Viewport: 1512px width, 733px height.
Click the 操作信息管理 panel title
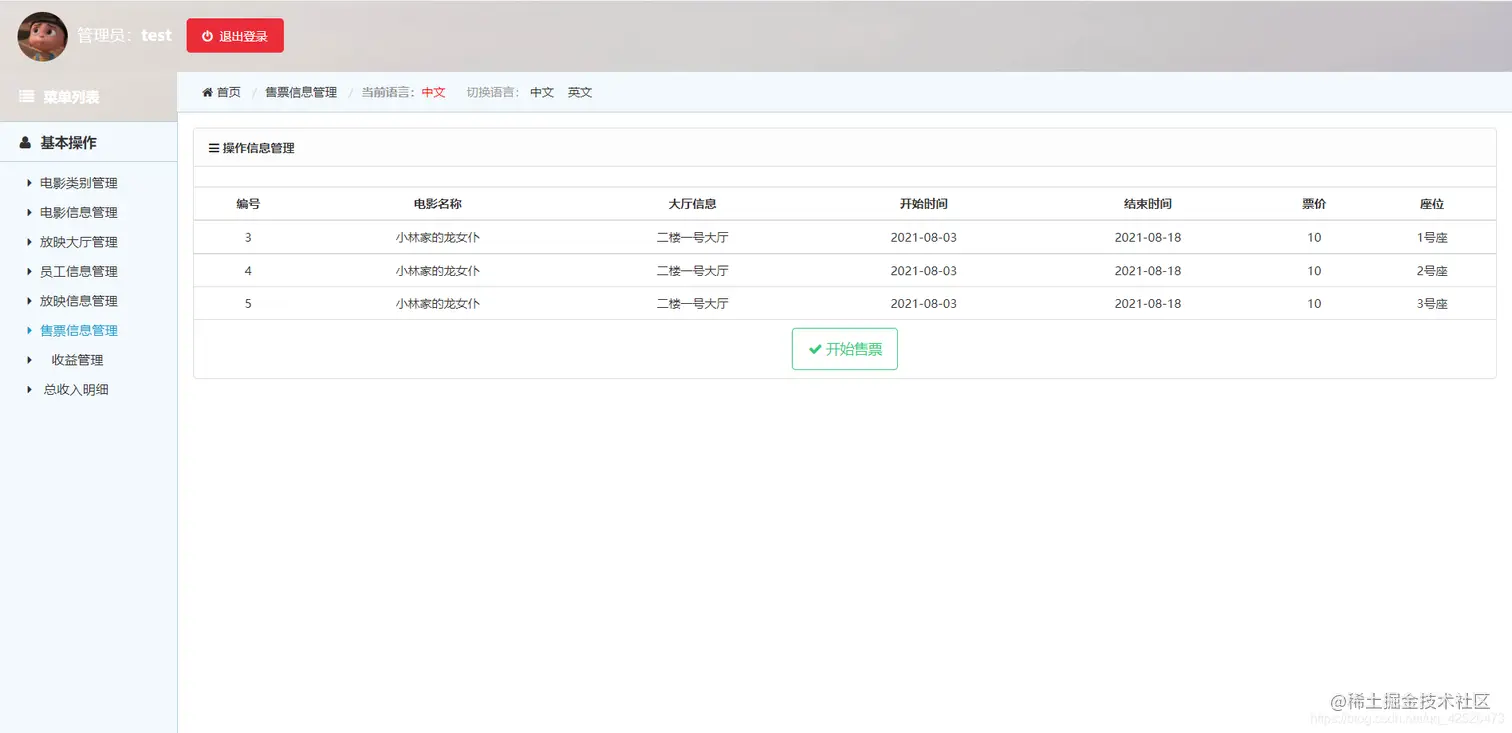[x=259, y=148]
